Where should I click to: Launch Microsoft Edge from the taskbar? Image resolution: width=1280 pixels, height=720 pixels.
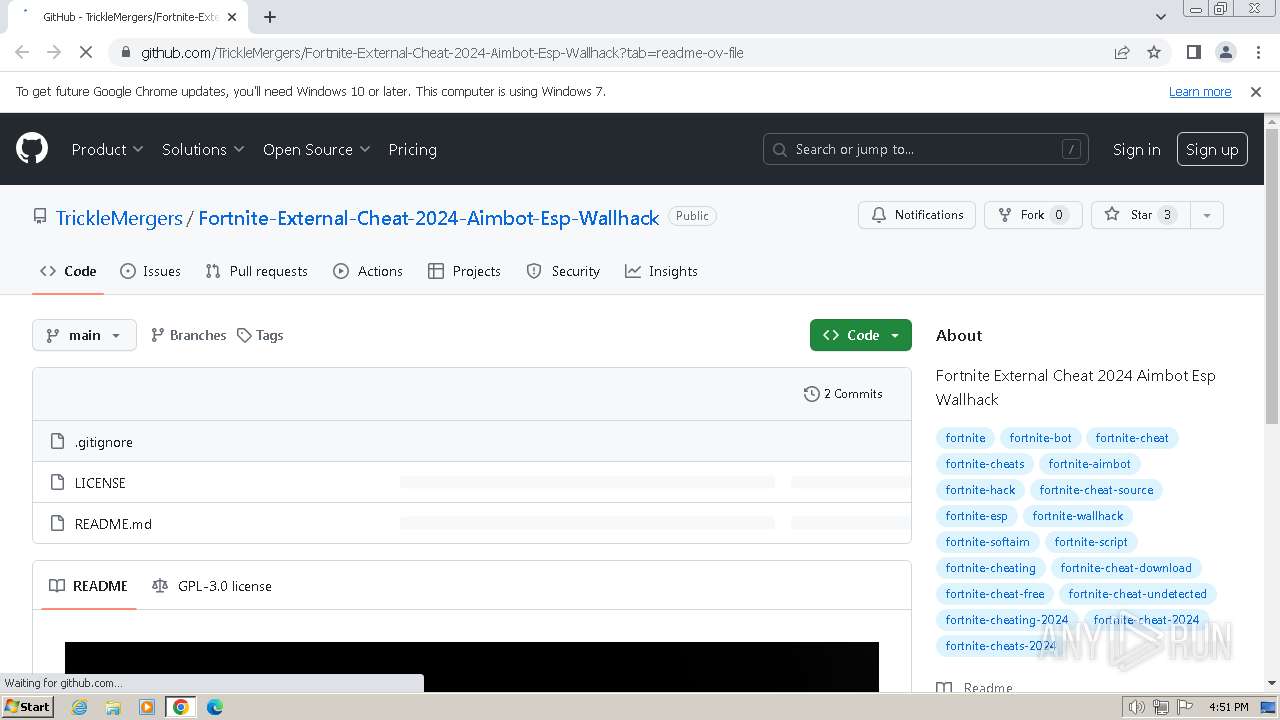tap(215, 707)
